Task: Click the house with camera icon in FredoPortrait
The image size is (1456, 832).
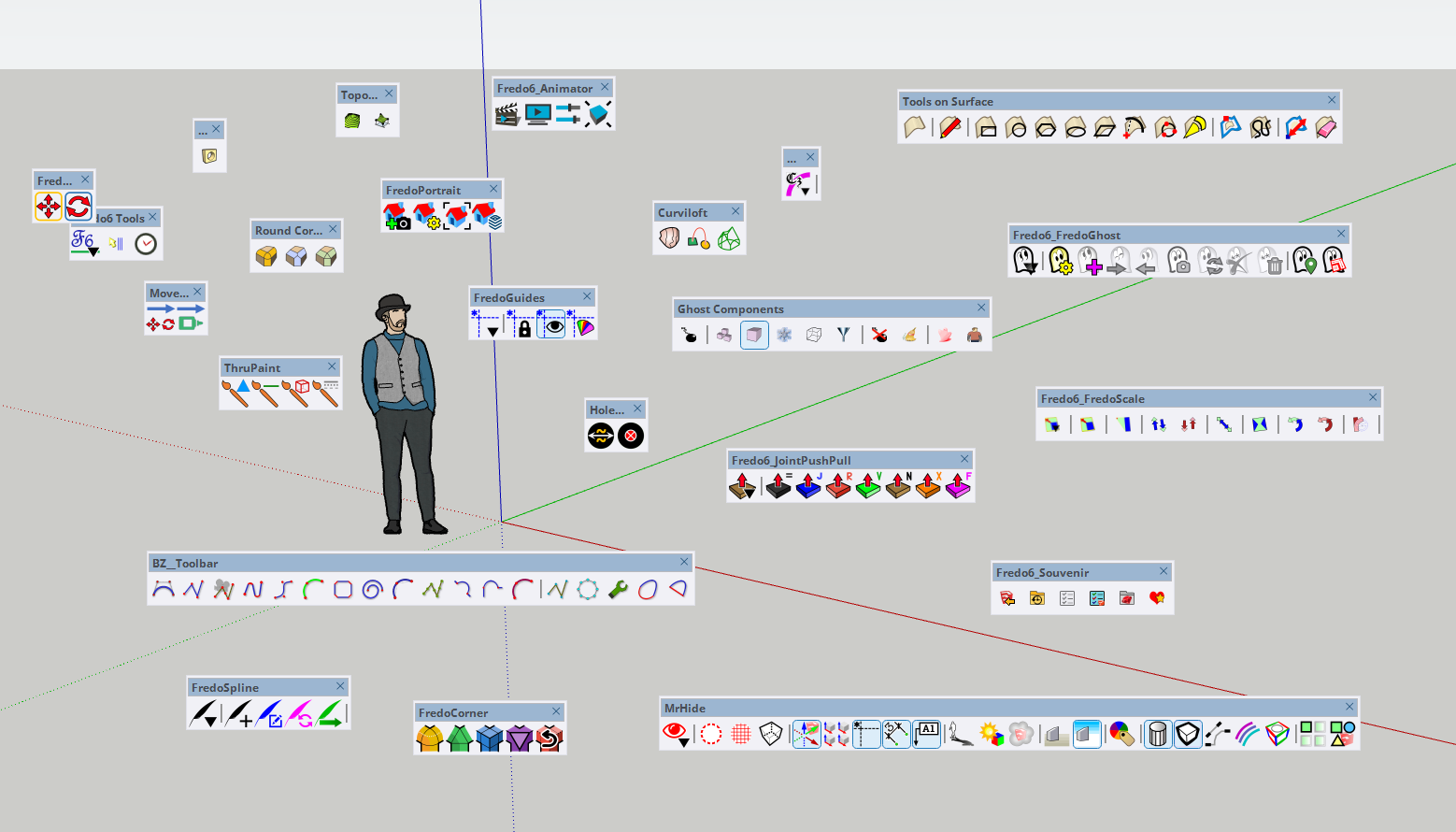Action: click(396, 217)
